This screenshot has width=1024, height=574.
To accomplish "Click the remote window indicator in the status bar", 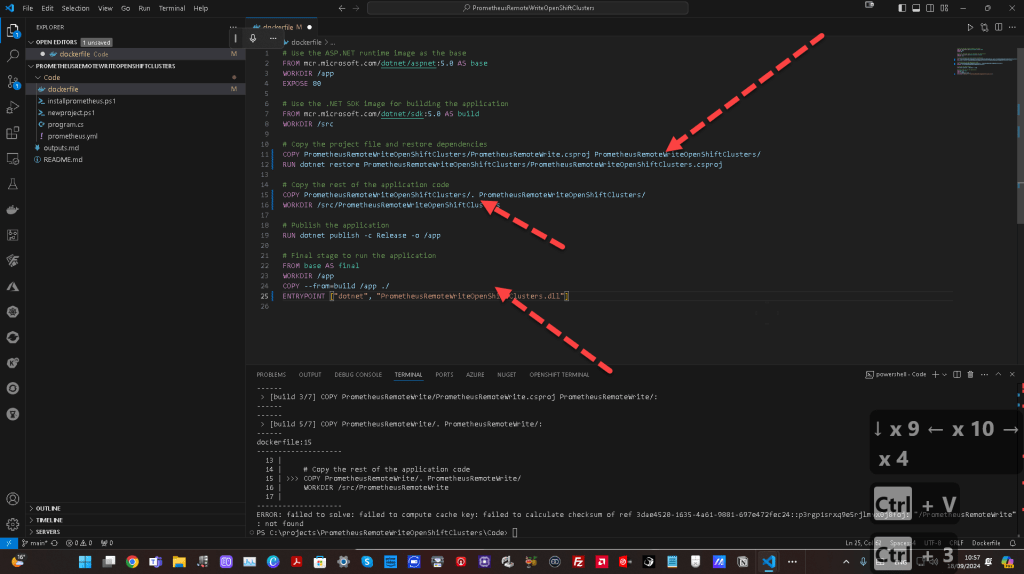I will pos(8,543).
